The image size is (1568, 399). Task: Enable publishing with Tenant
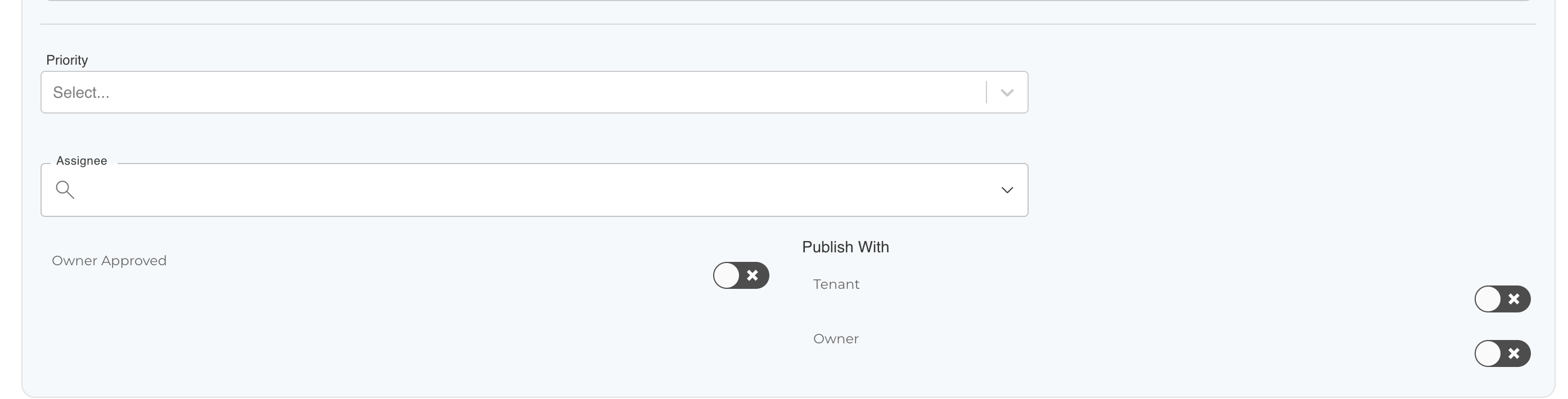point(1502,299)
